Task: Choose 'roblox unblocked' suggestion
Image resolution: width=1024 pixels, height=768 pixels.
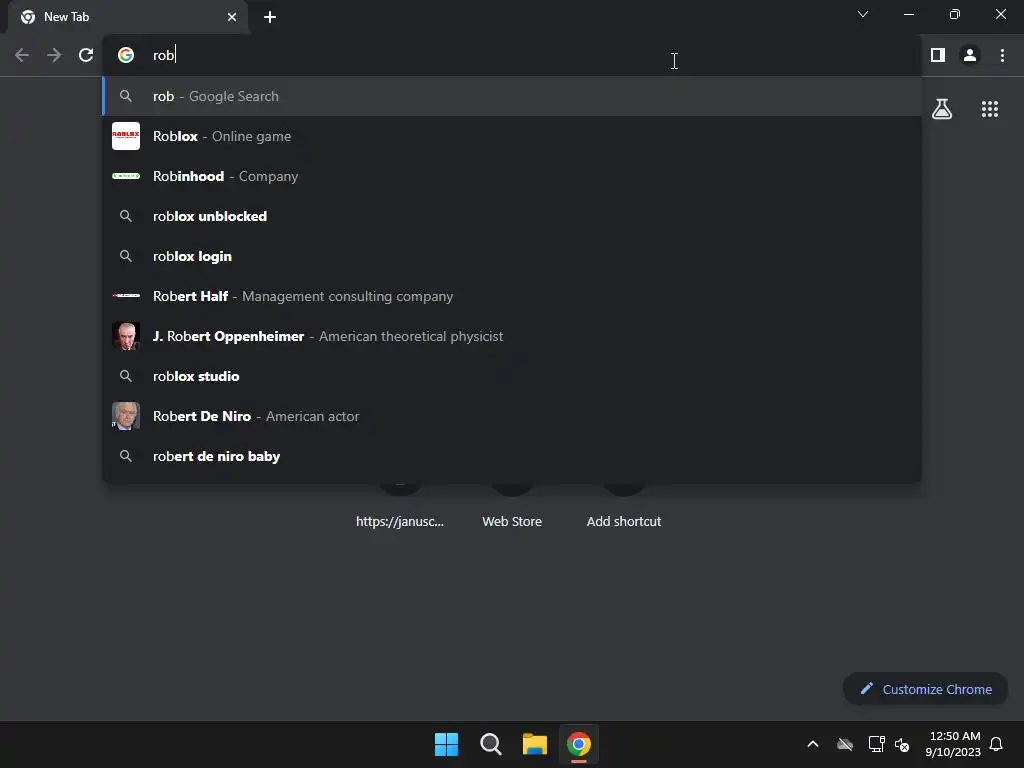Action: pyautogui.click(x=512, y=216)
